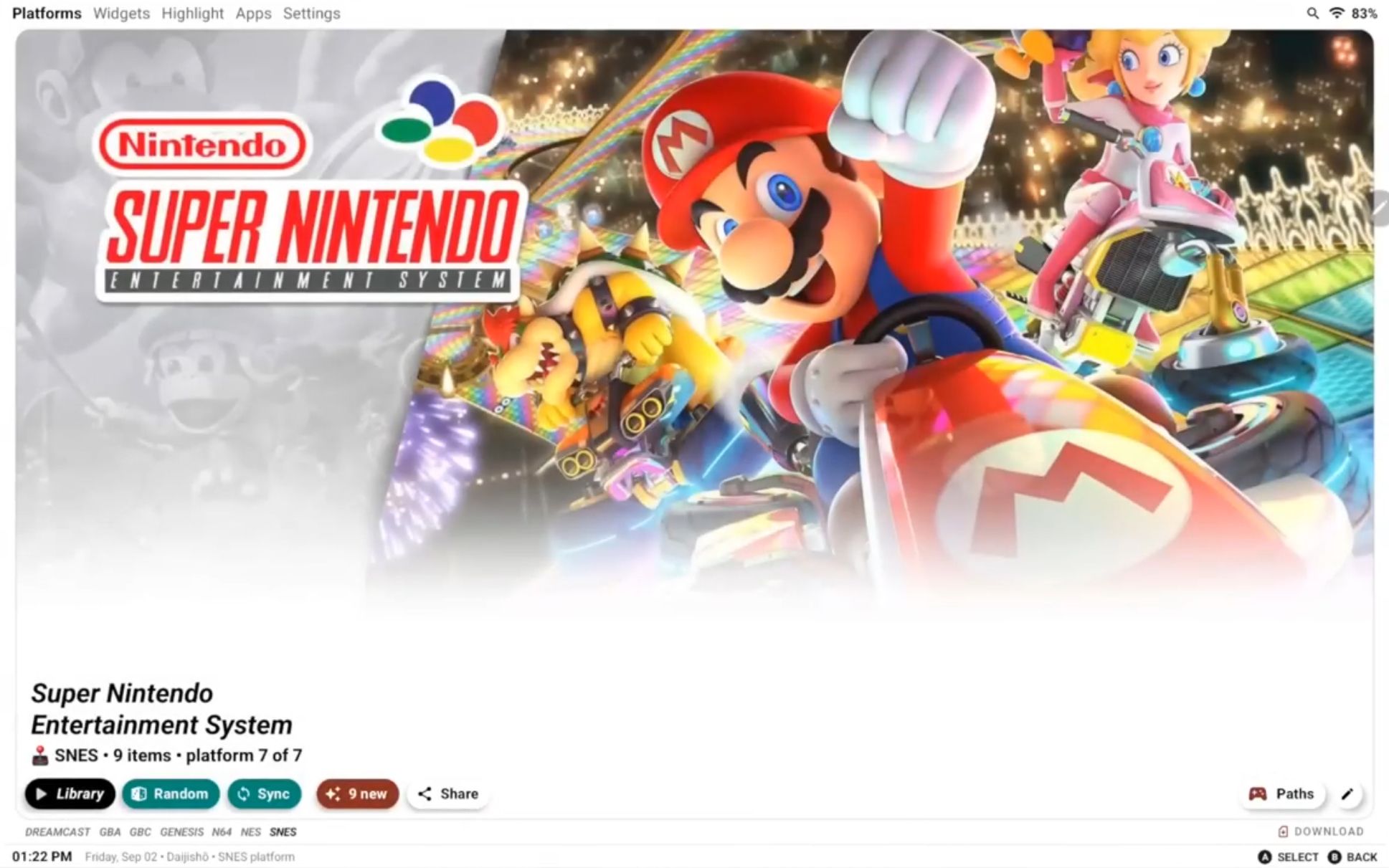
Task: Click the SNES joystick icon
Action: pyautogui.click(x=40, y=755)
